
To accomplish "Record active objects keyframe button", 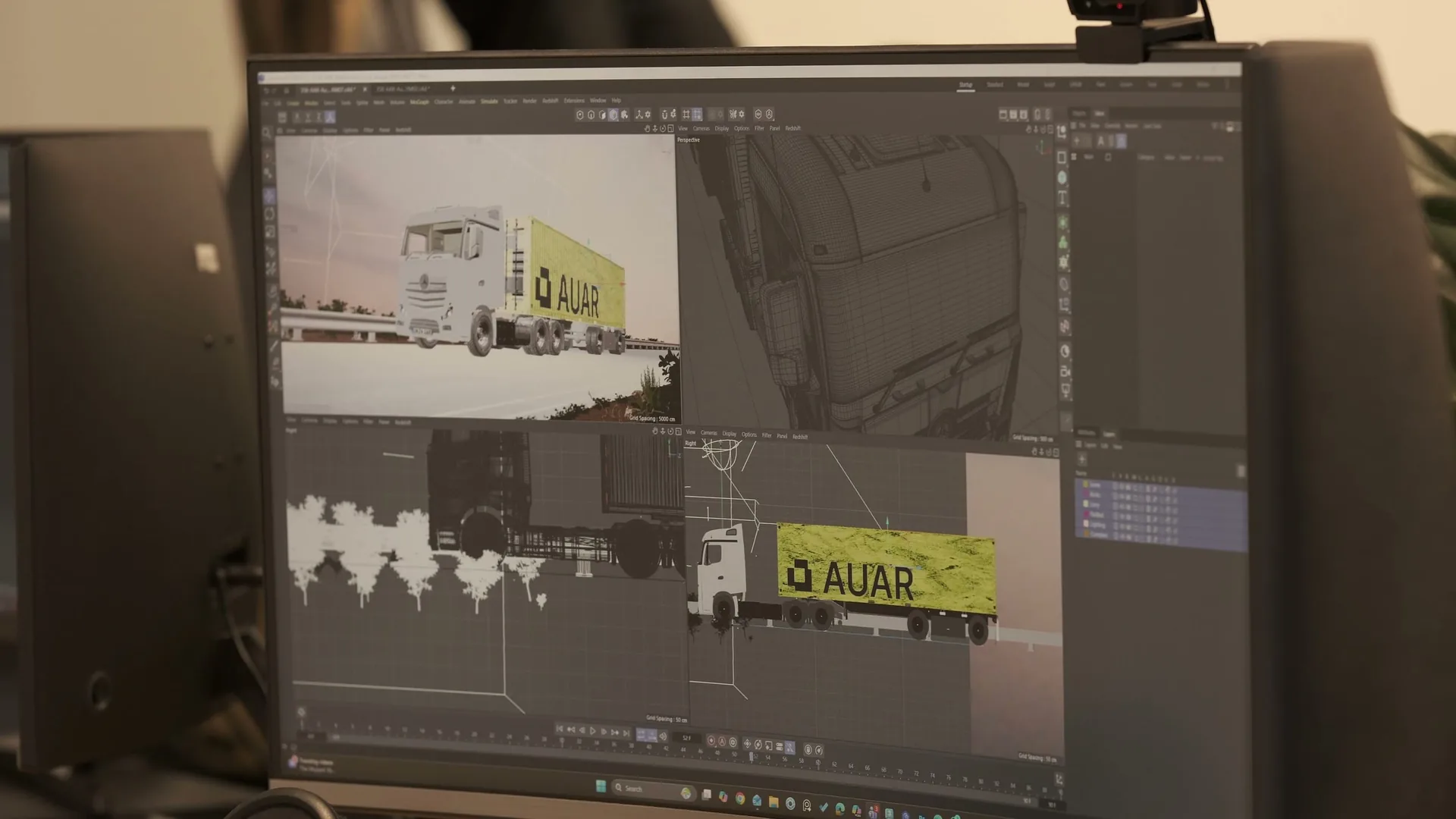I will [x=711, y=741].
